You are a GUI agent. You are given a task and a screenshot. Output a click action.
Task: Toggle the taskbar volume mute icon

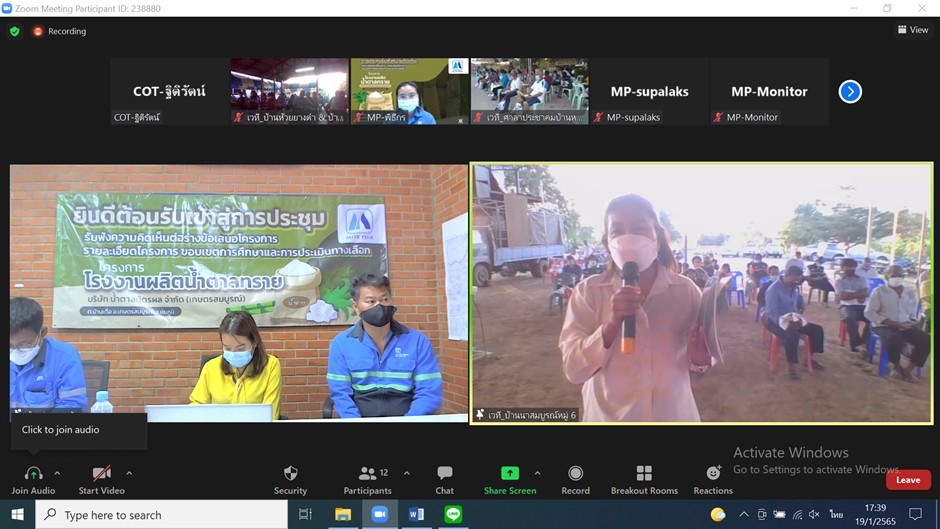pyautogui.click(x=813, y=514)
